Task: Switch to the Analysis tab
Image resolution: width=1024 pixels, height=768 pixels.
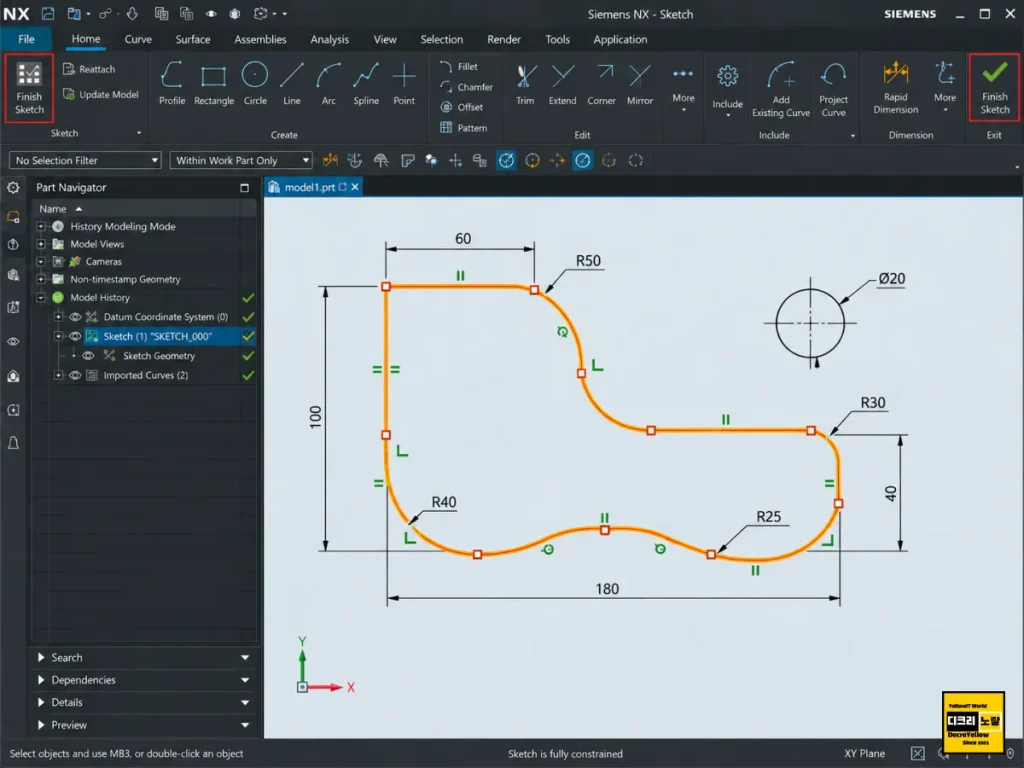Action: tap(329, 39)
